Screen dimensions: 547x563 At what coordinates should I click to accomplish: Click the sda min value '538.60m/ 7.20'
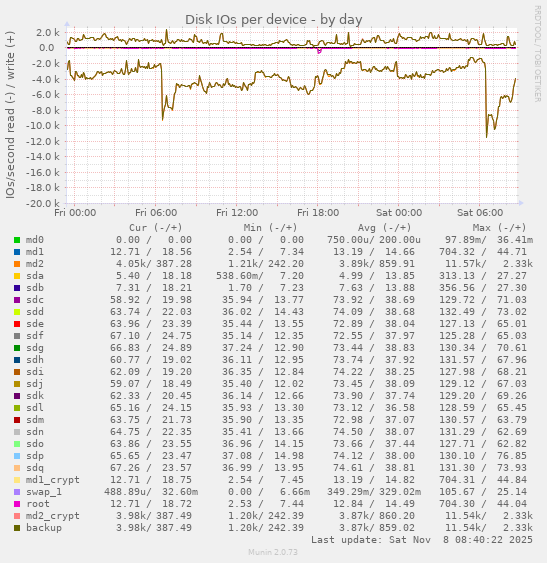click(x=260, y=276)
